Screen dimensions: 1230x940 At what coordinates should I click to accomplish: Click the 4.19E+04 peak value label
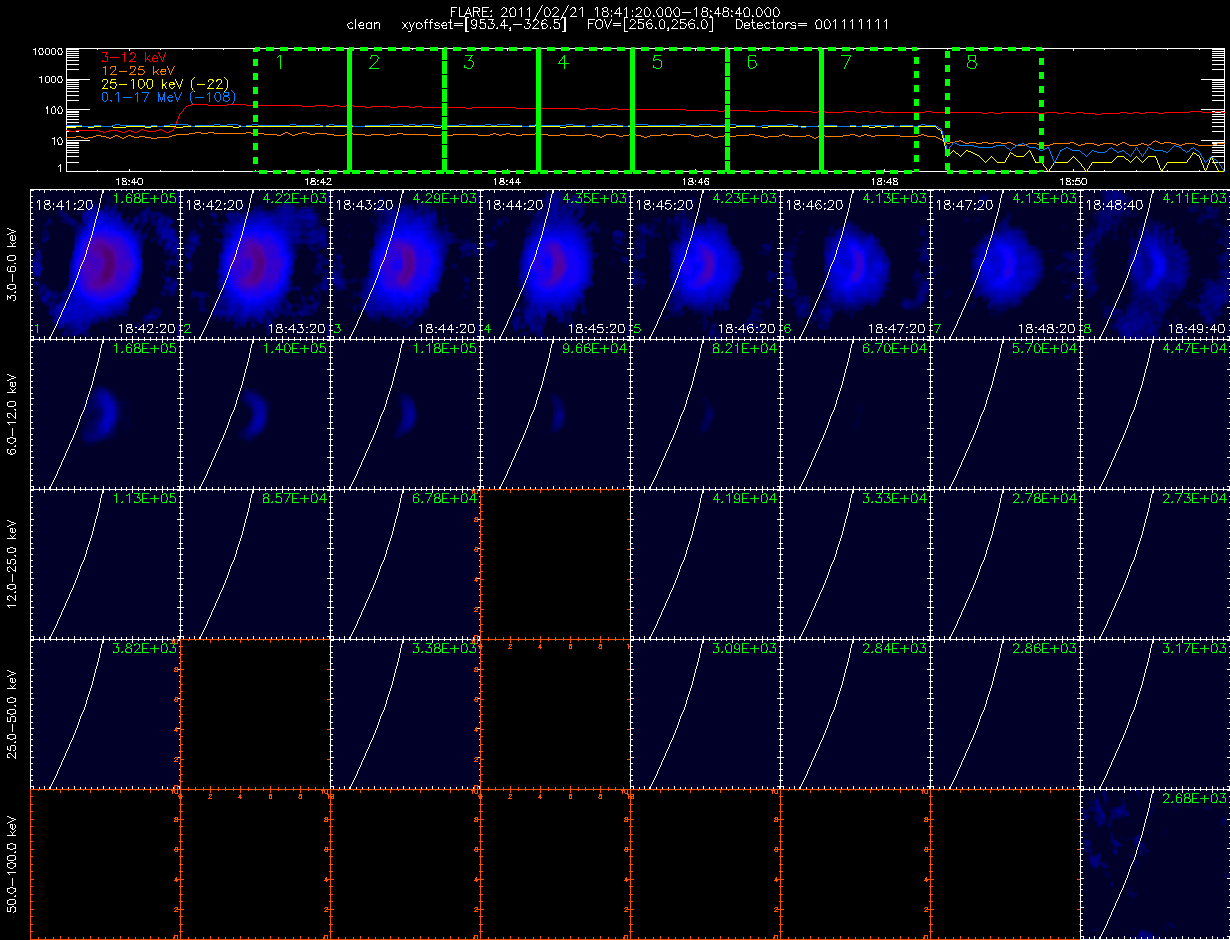click(x=746, y=499)
